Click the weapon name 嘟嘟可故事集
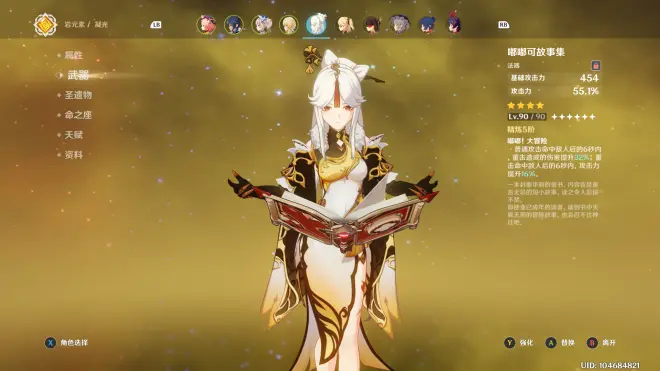This screenshot has width=660, height=371. [x=536, y=52]
